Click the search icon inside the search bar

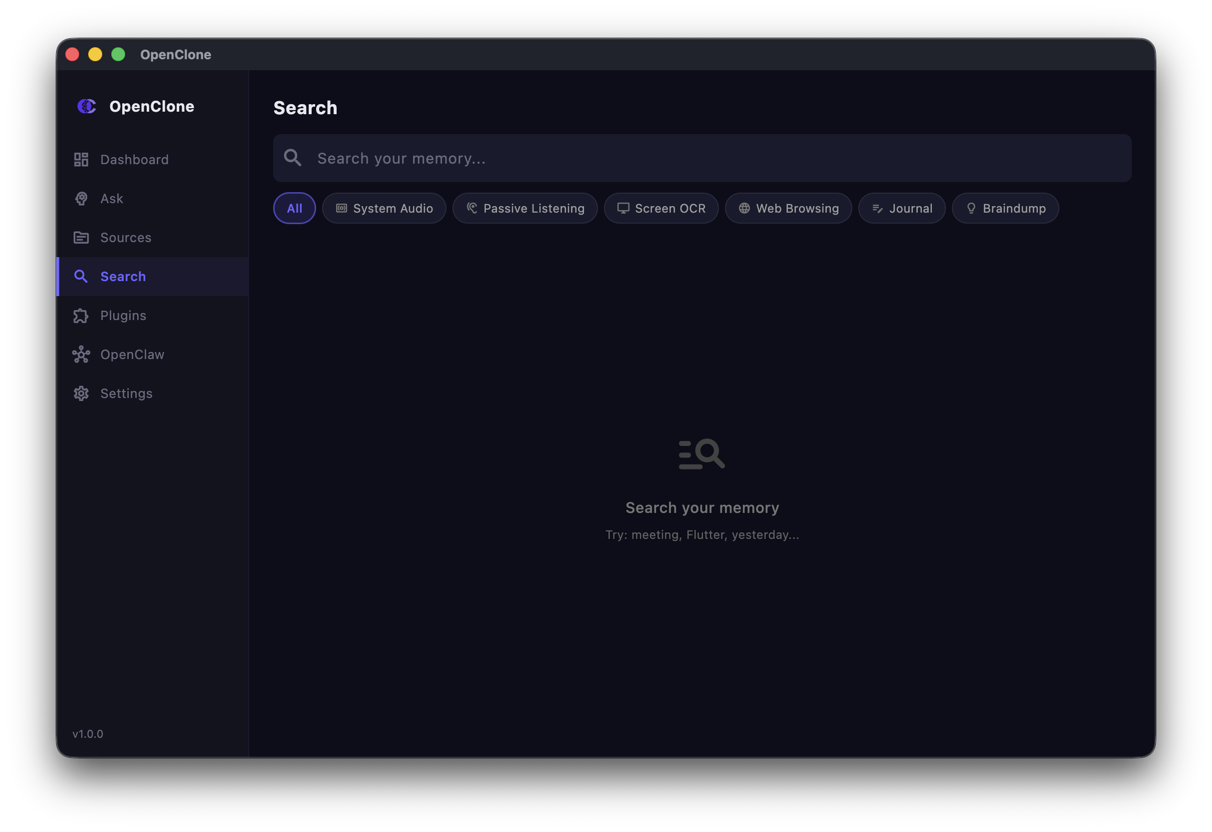(292, 157)
